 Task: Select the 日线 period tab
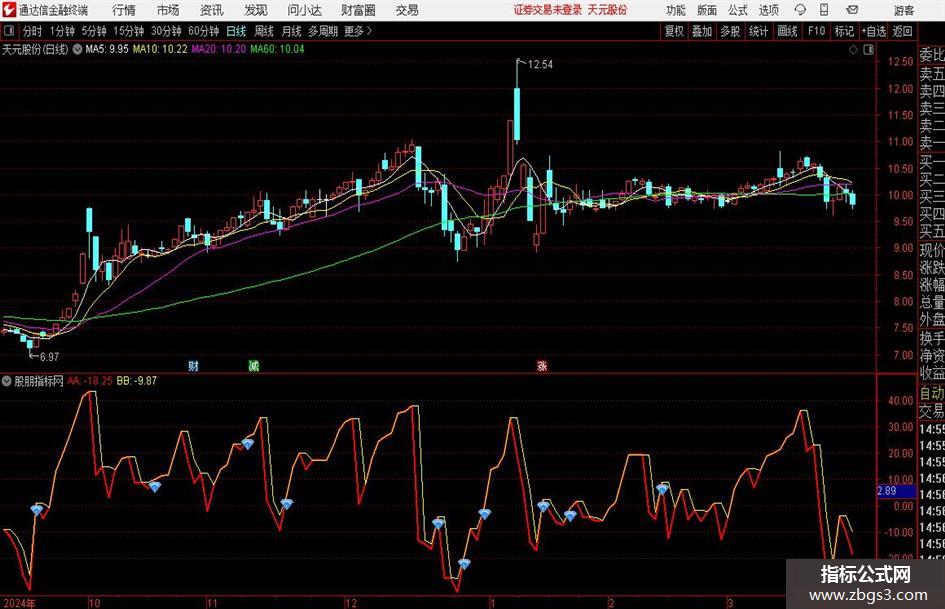236,31
